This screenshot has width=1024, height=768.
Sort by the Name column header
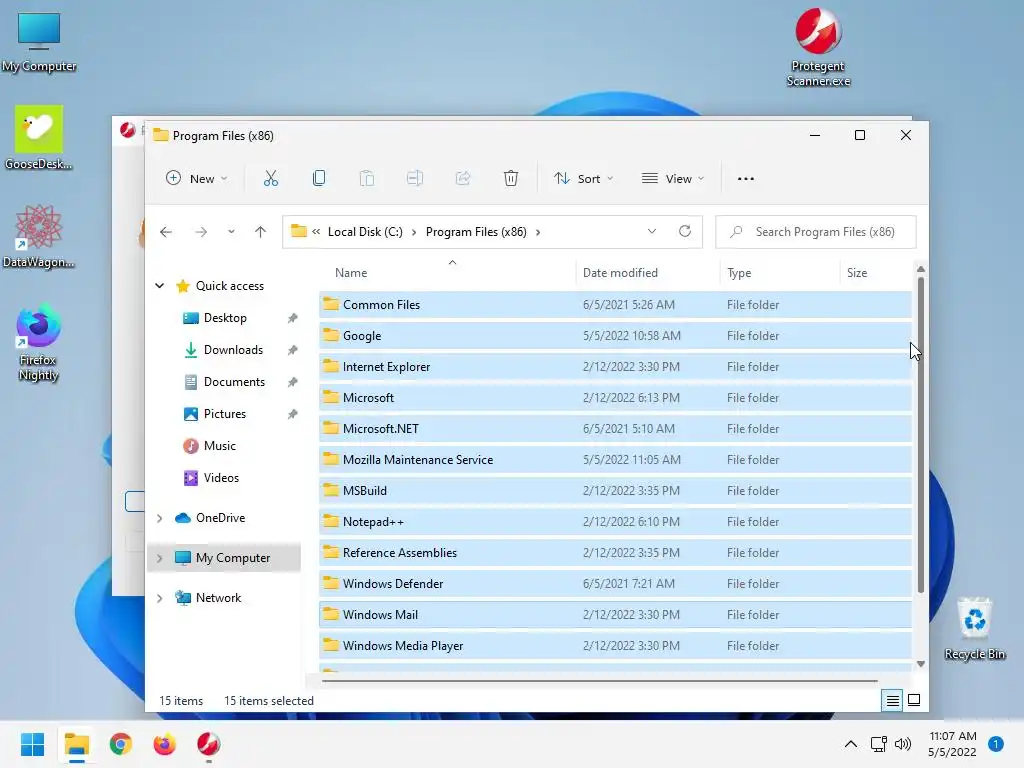pos(351,273)
